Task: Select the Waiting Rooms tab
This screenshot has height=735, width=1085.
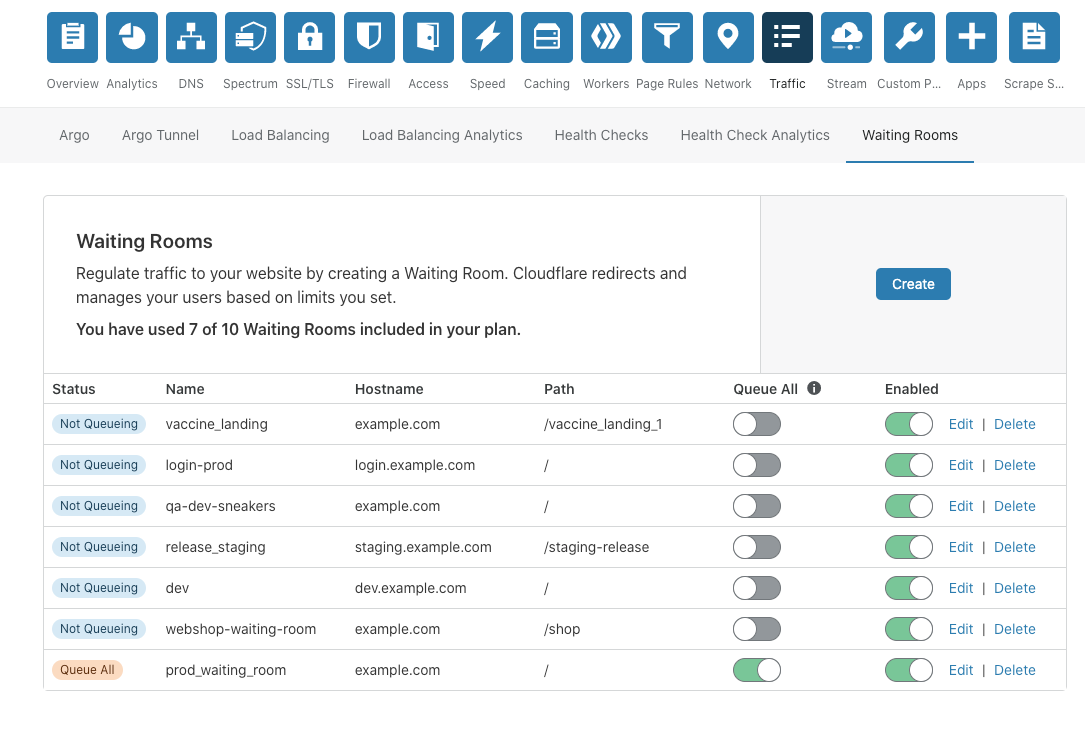Action: click(x=910, y=135)
